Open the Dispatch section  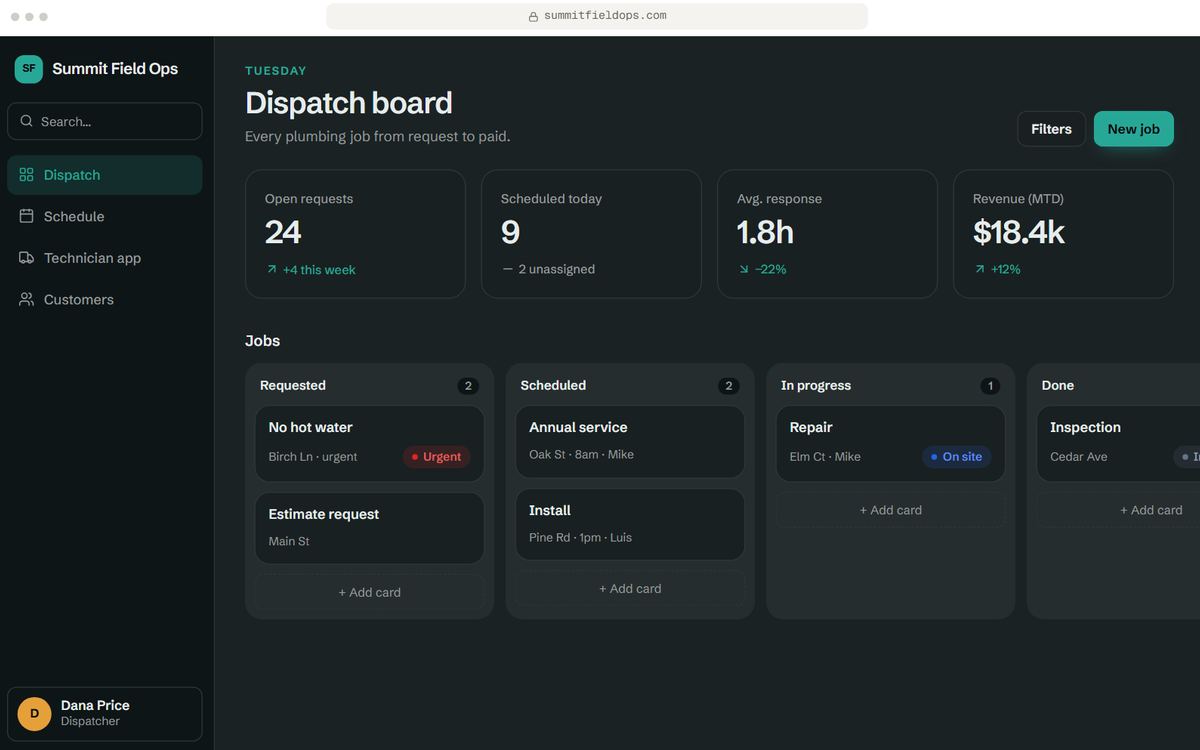coord(105,175)
